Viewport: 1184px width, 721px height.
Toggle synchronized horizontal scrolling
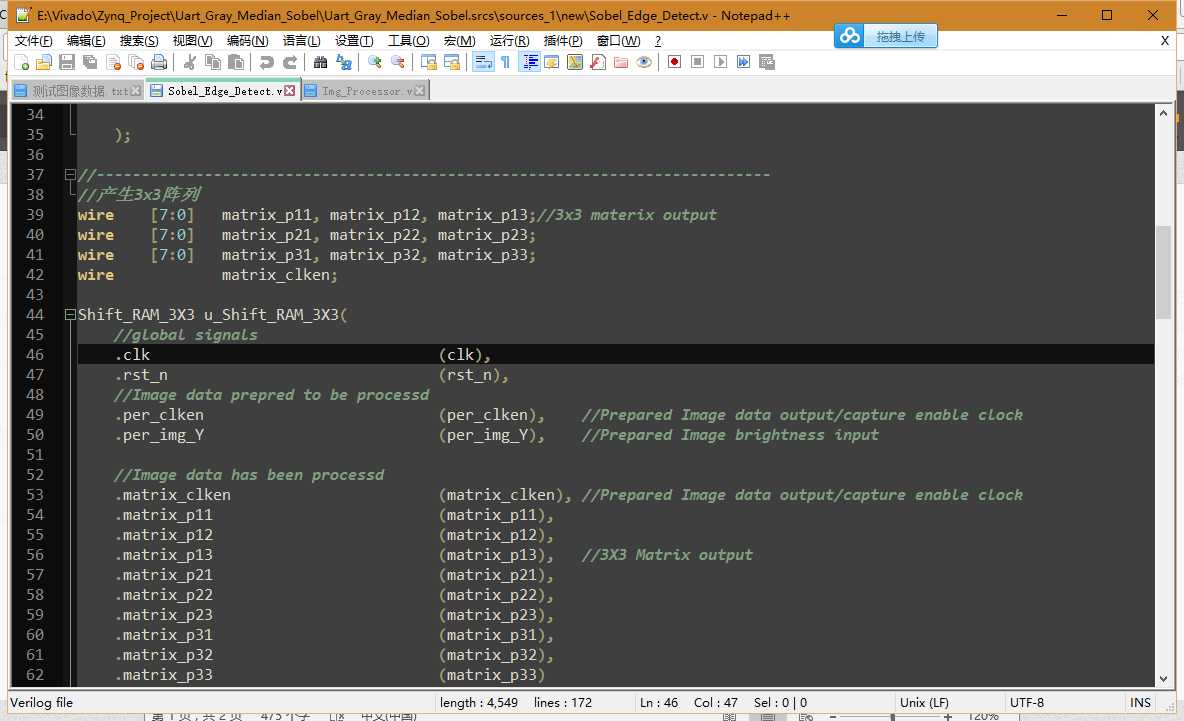[452, 62]
